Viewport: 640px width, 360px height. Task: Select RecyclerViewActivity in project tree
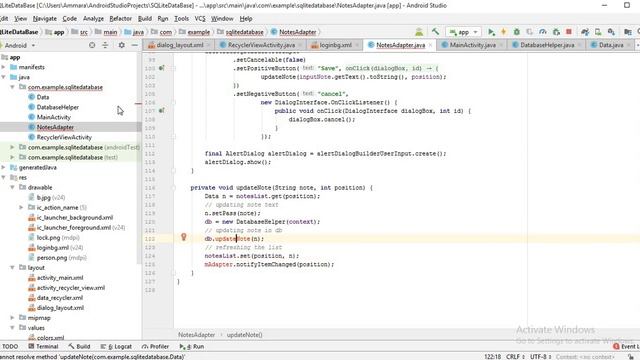(64, 137)
